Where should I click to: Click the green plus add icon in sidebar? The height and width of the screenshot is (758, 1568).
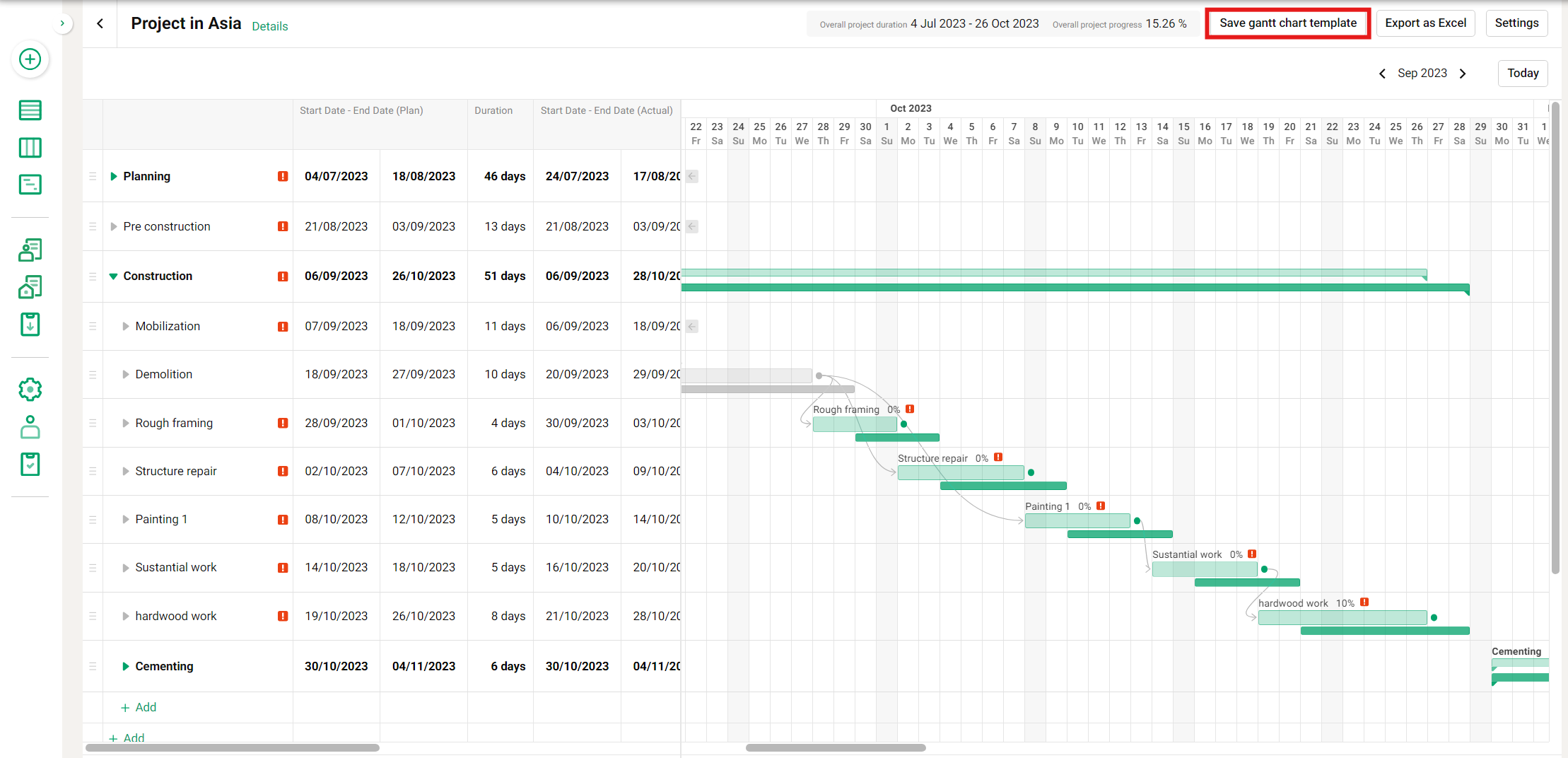pyautogui.click(x=30, y=59)
